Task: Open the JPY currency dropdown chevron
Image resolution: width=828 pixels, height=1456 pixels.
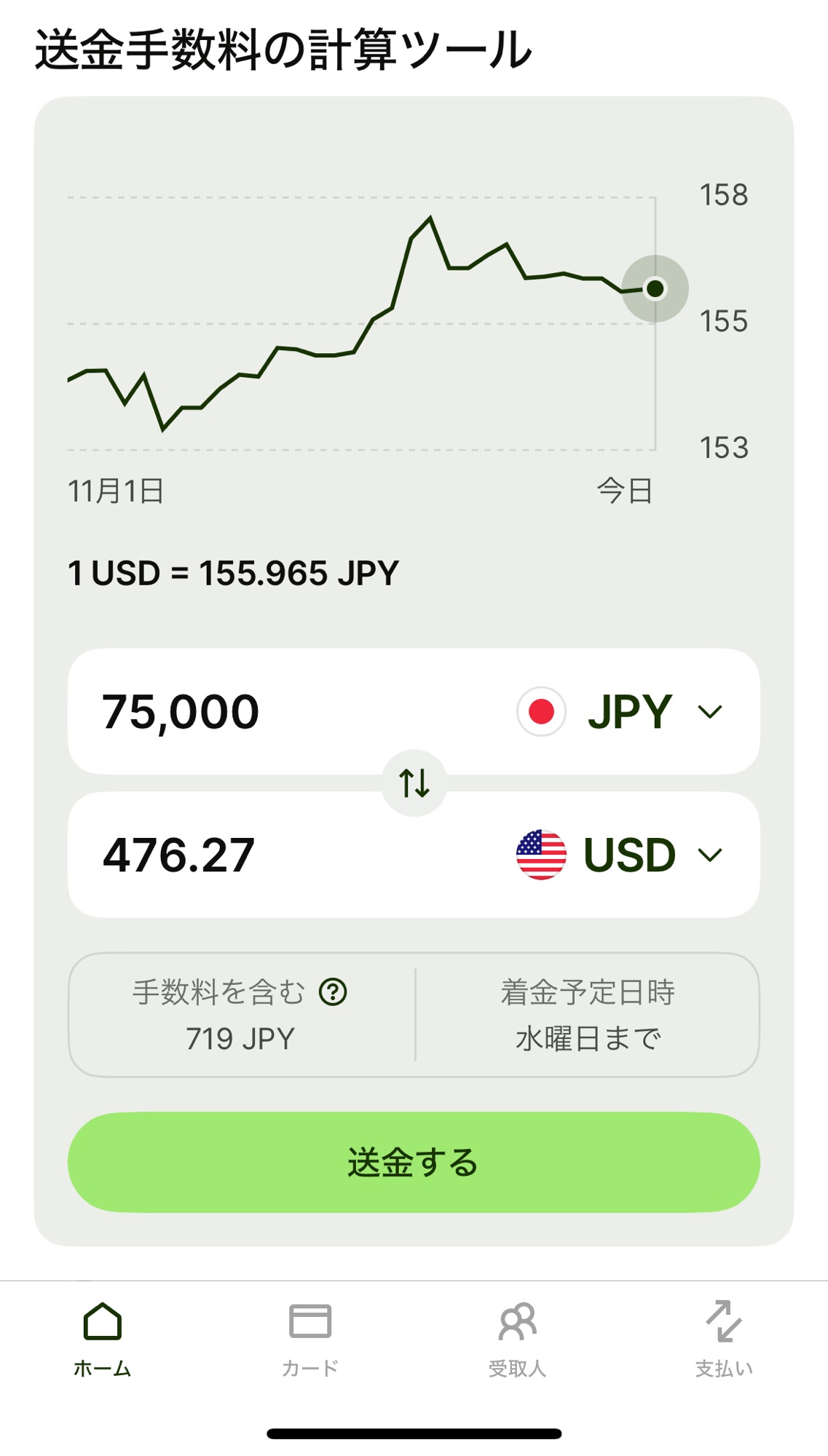Action: (710, 711)
